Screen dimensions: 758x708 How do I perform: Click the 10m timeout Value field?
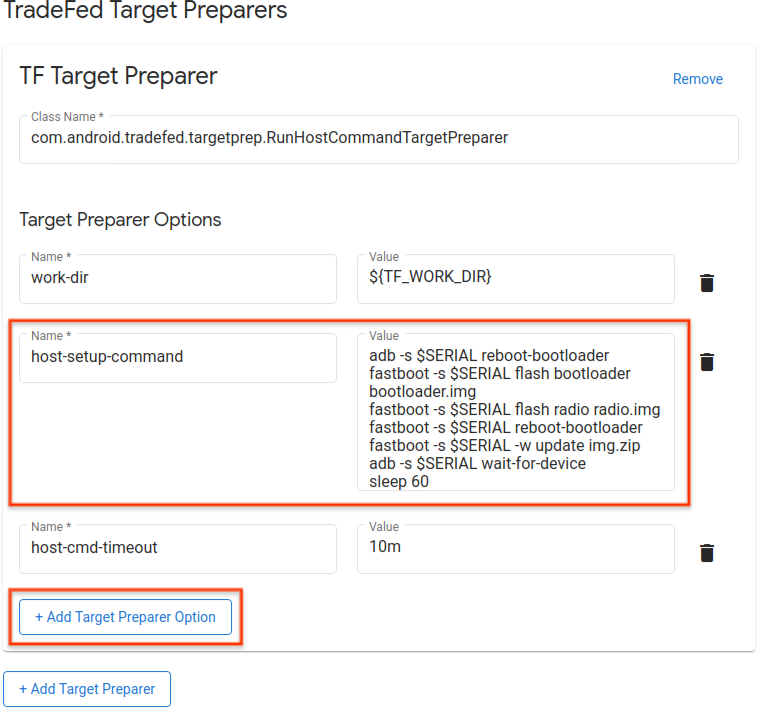click(515, 548)
